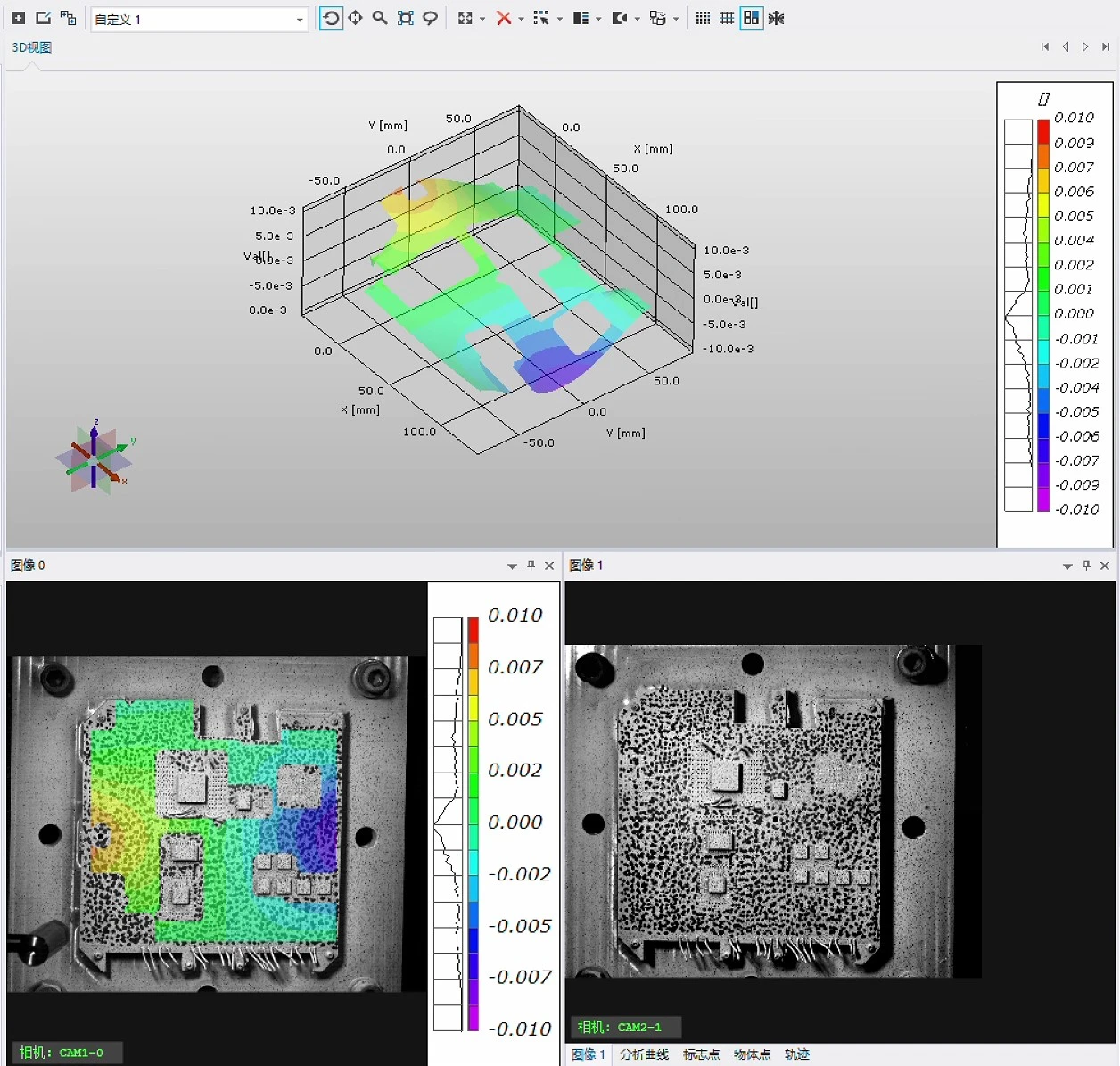1120x1066 pixels.
Task: Click the add new view icon
Action: tap(18, 19)
